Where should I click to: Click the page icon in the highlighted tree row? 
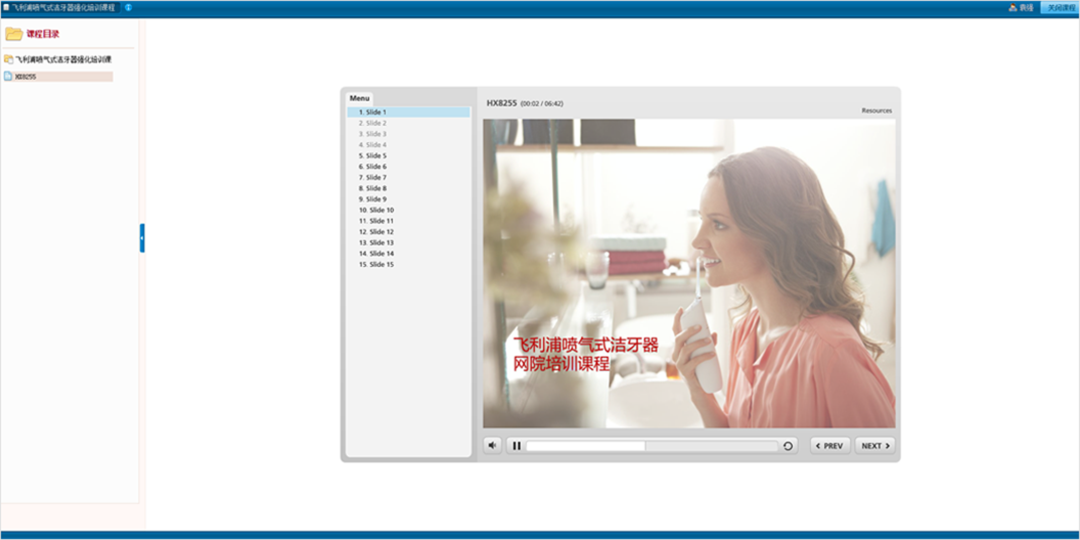[x=8, y=76]
